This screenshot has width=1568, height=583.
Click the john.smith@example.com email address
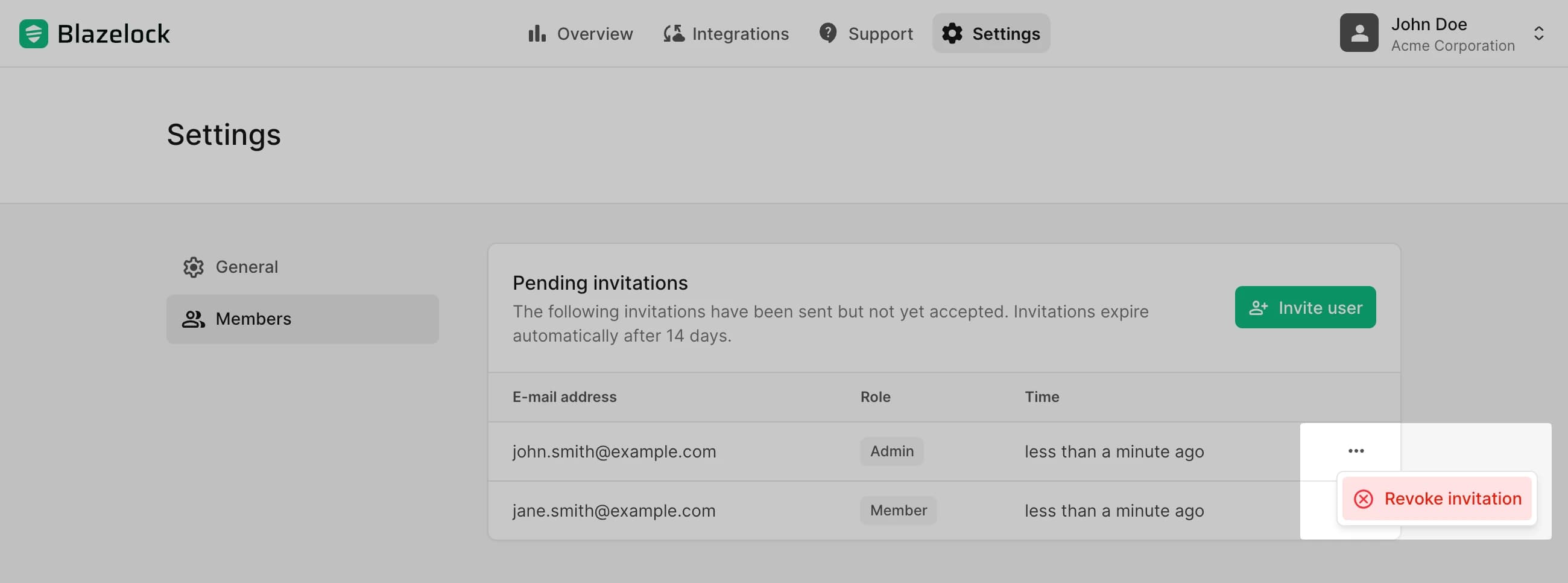coord(614,451)
